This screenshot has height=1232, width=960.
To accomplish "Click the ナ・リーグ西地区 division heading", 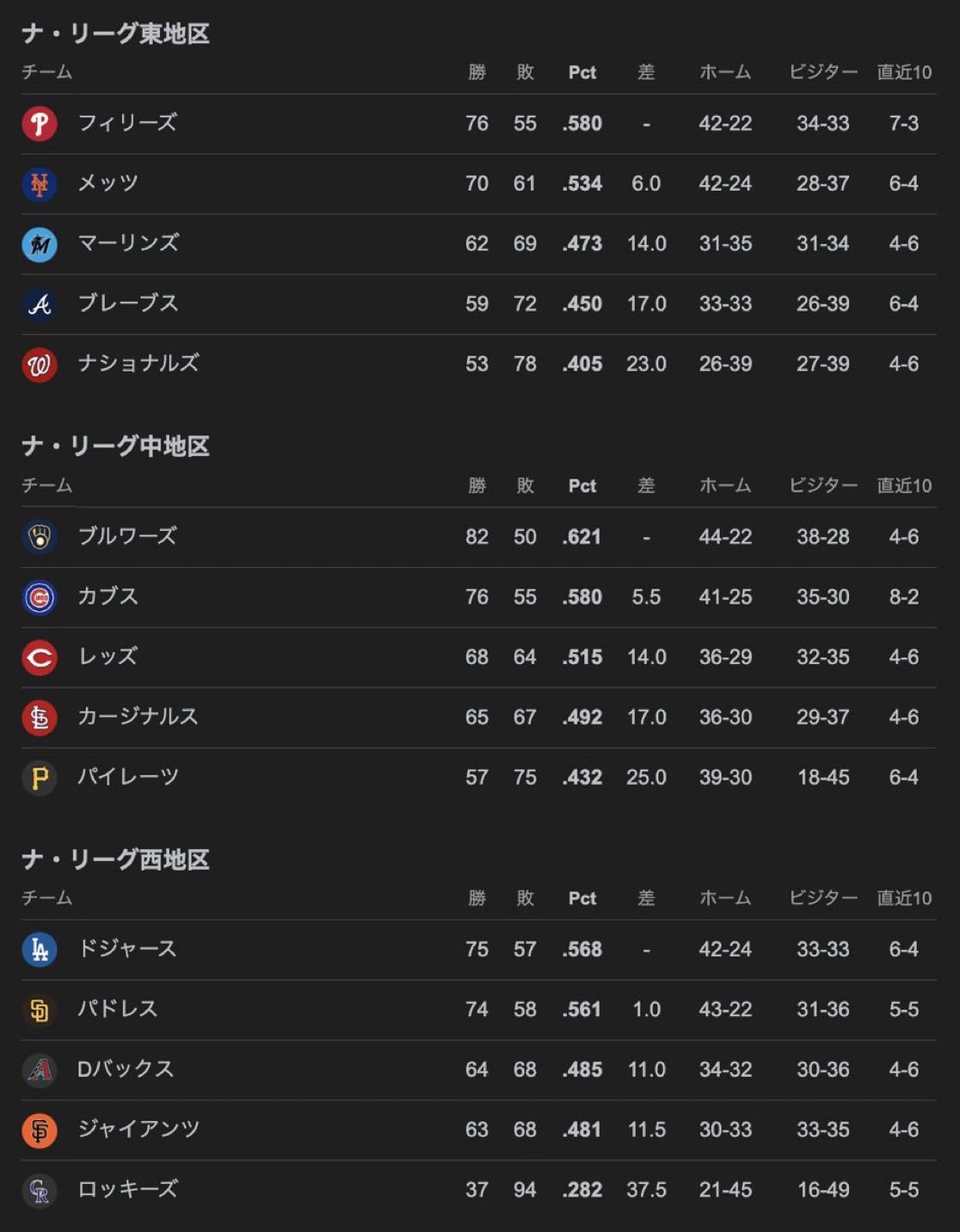I will (x=116, y=859).
